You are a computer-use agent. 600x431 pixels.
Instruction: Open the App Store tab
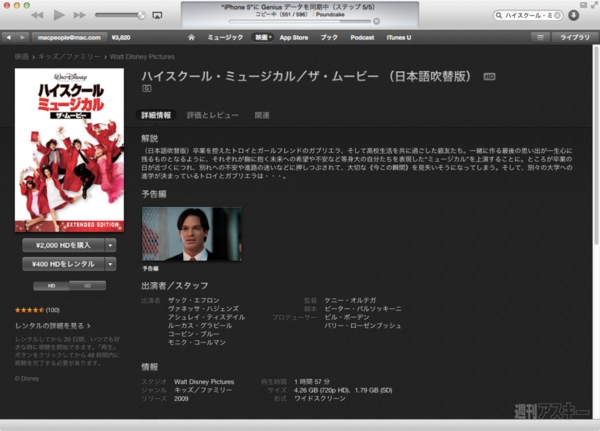[293, 38]
